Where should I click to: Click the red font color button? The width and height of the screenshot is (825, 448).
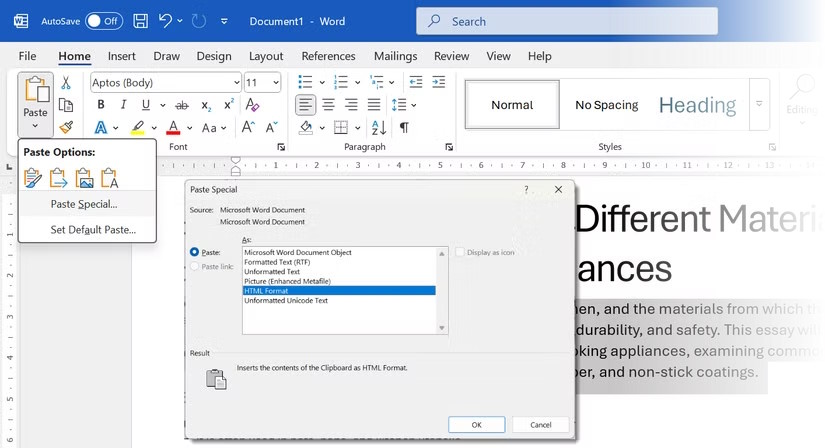coord(173,127)
